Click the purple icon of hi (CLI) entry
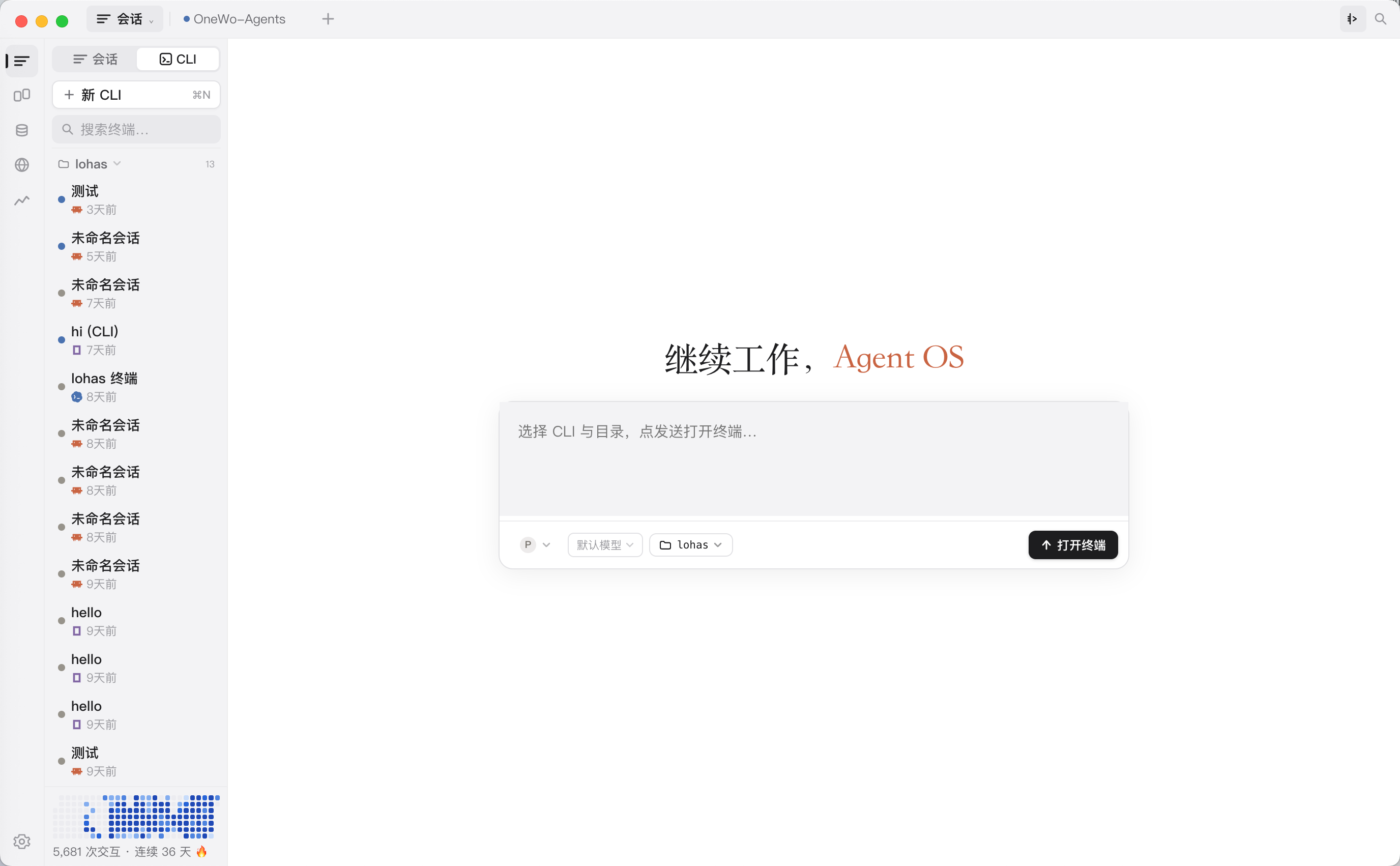The width and height of the screenshot is (1400, 866). click(x=77, y=350)
